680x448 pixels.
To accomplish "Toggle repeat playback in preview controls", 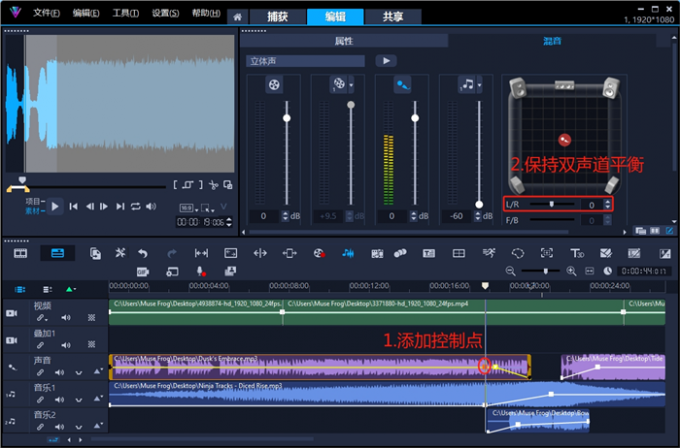I will coord(135,206).
